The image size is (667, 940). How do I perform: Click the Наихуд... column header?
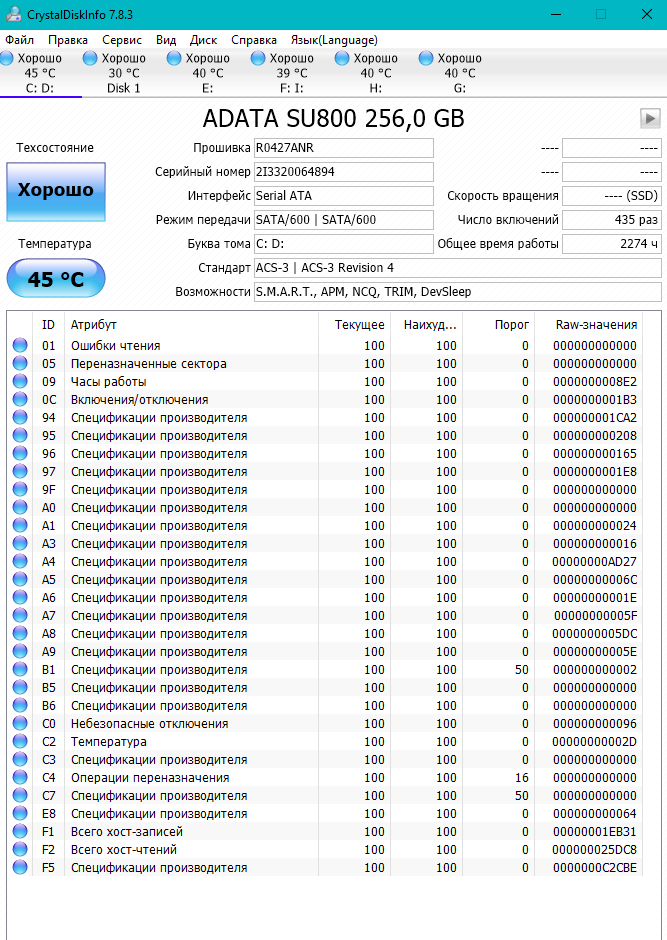pos(426,325)
